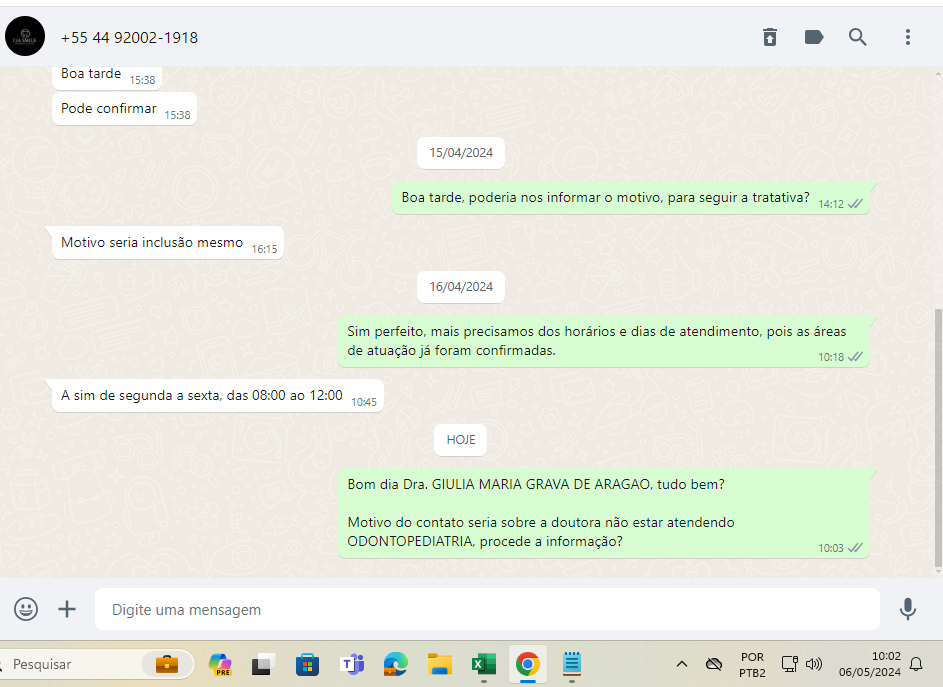Open the Notepad app on taskbar
This screenshot has width=943, height=687.
click(x=572, y=664)
